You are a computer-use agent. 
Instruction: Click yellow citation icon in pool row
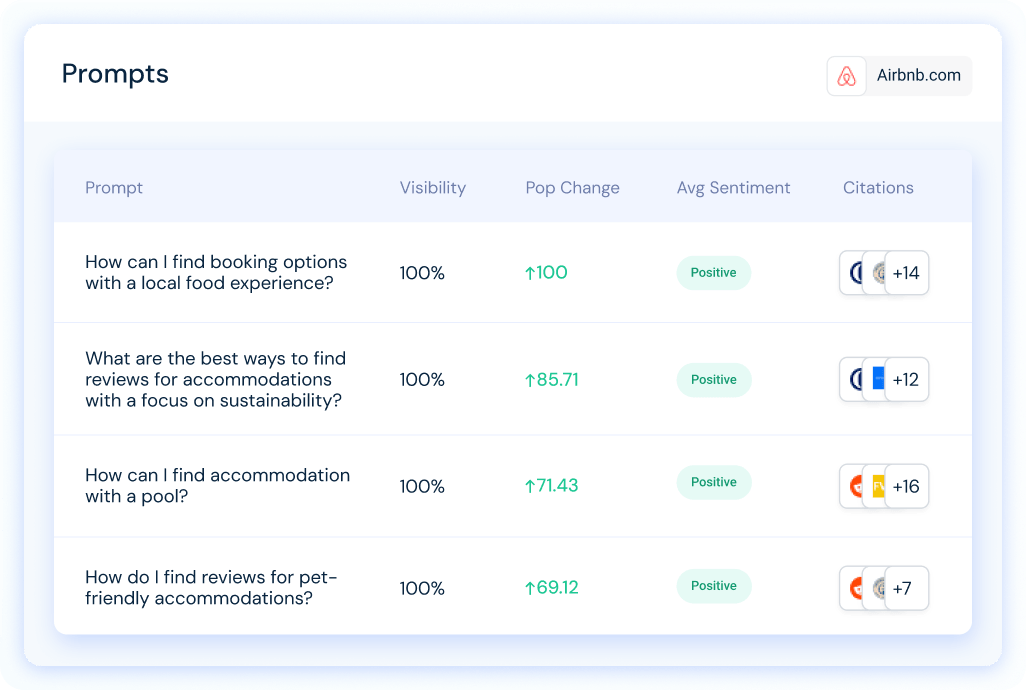(877, 486)
